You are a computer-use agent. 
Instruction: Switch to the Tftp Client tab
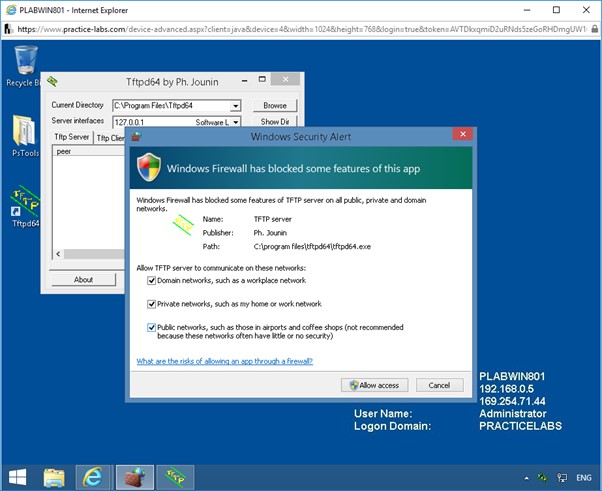(x=110, y=138)
